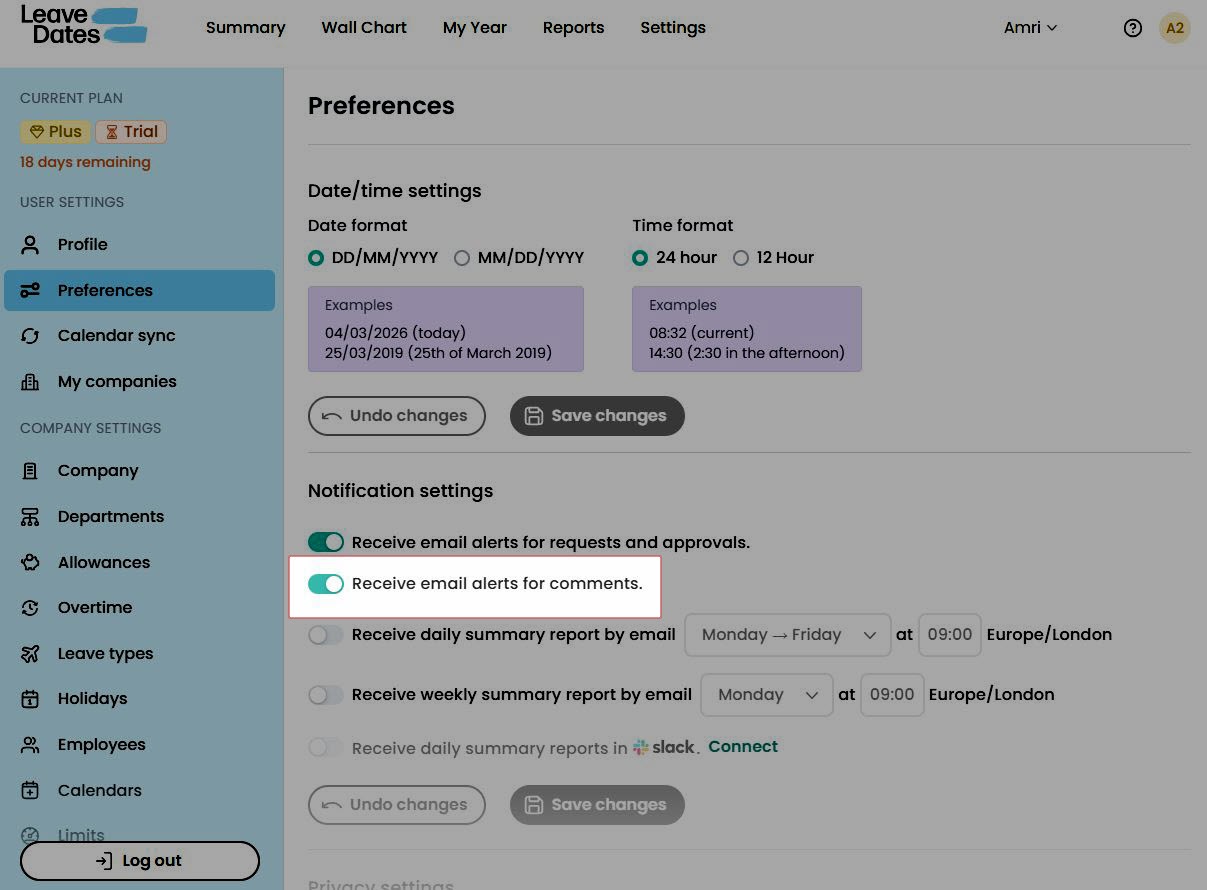Click the time format Examples box
1207x890 pixels.
(x=747, y=329)
